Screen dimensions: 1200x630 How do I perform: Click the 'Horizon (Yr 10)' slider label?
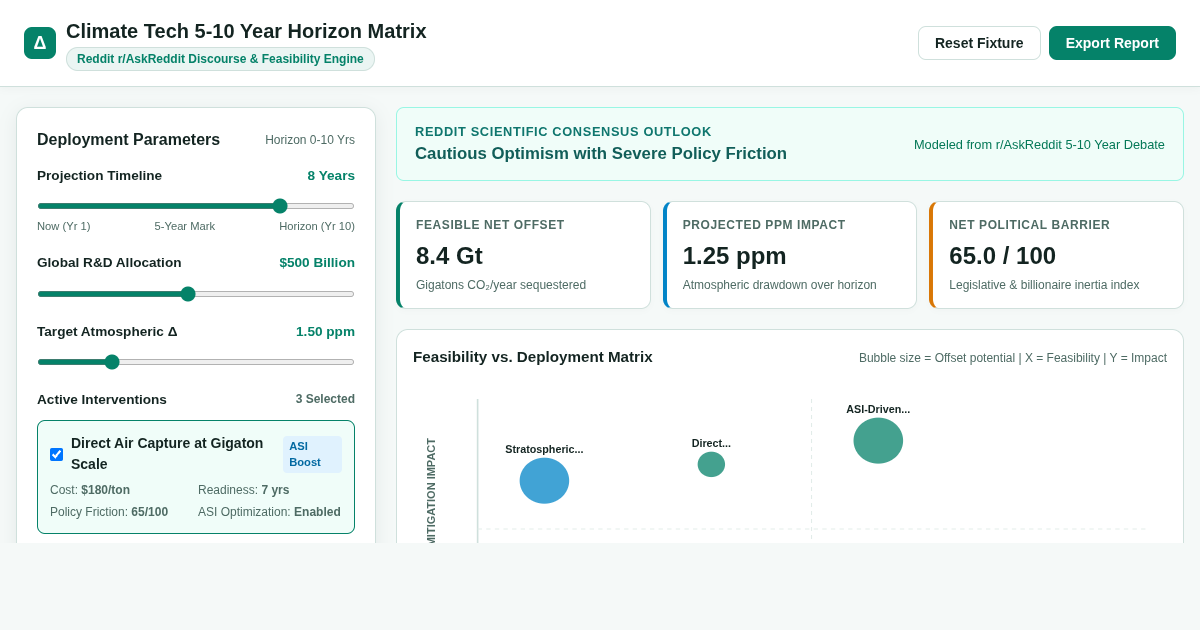coord(317,226)
